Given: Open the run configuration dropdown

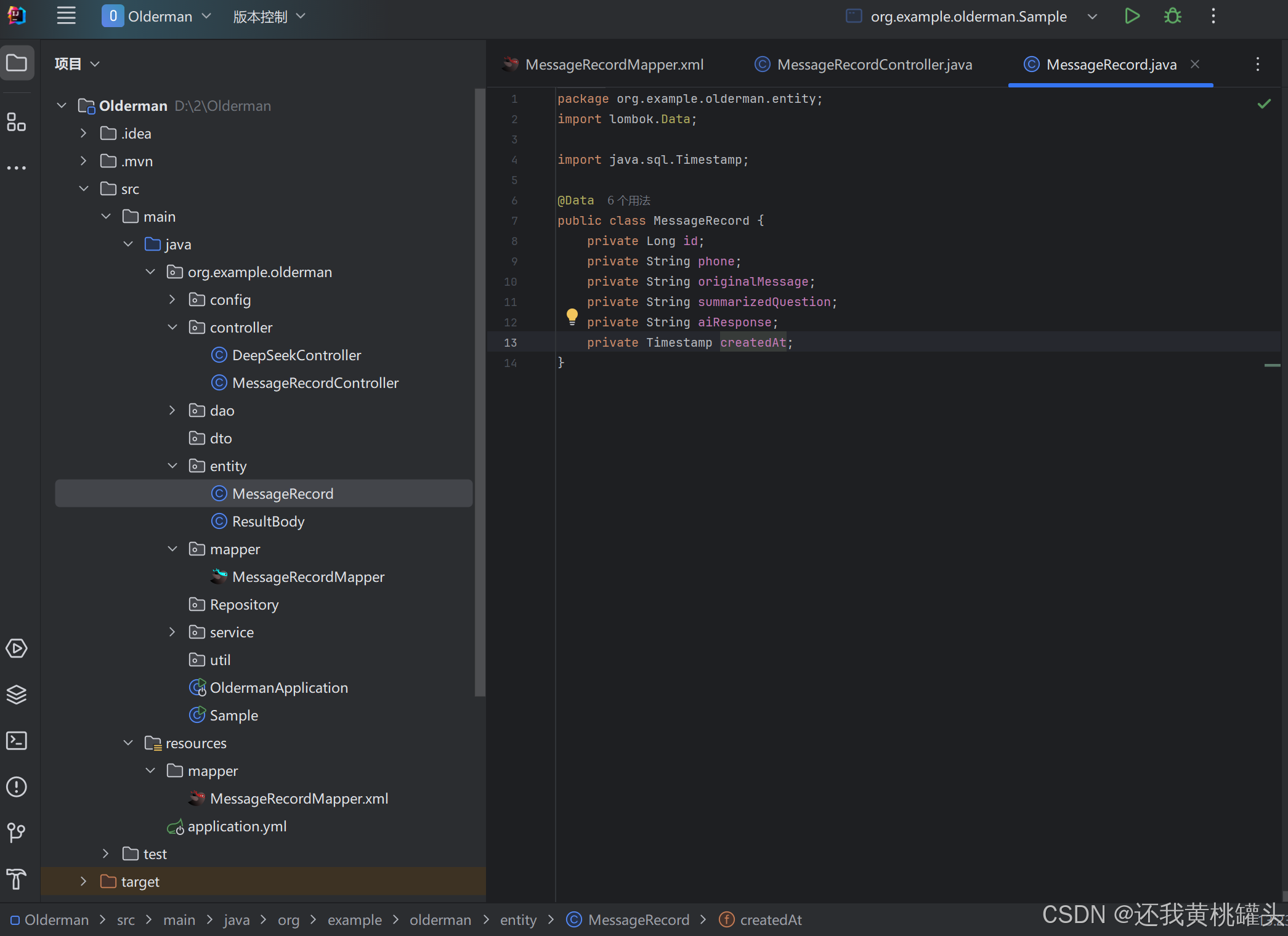Looking at the screenshot, I should pyautogui.click(x=1092, y=17).
